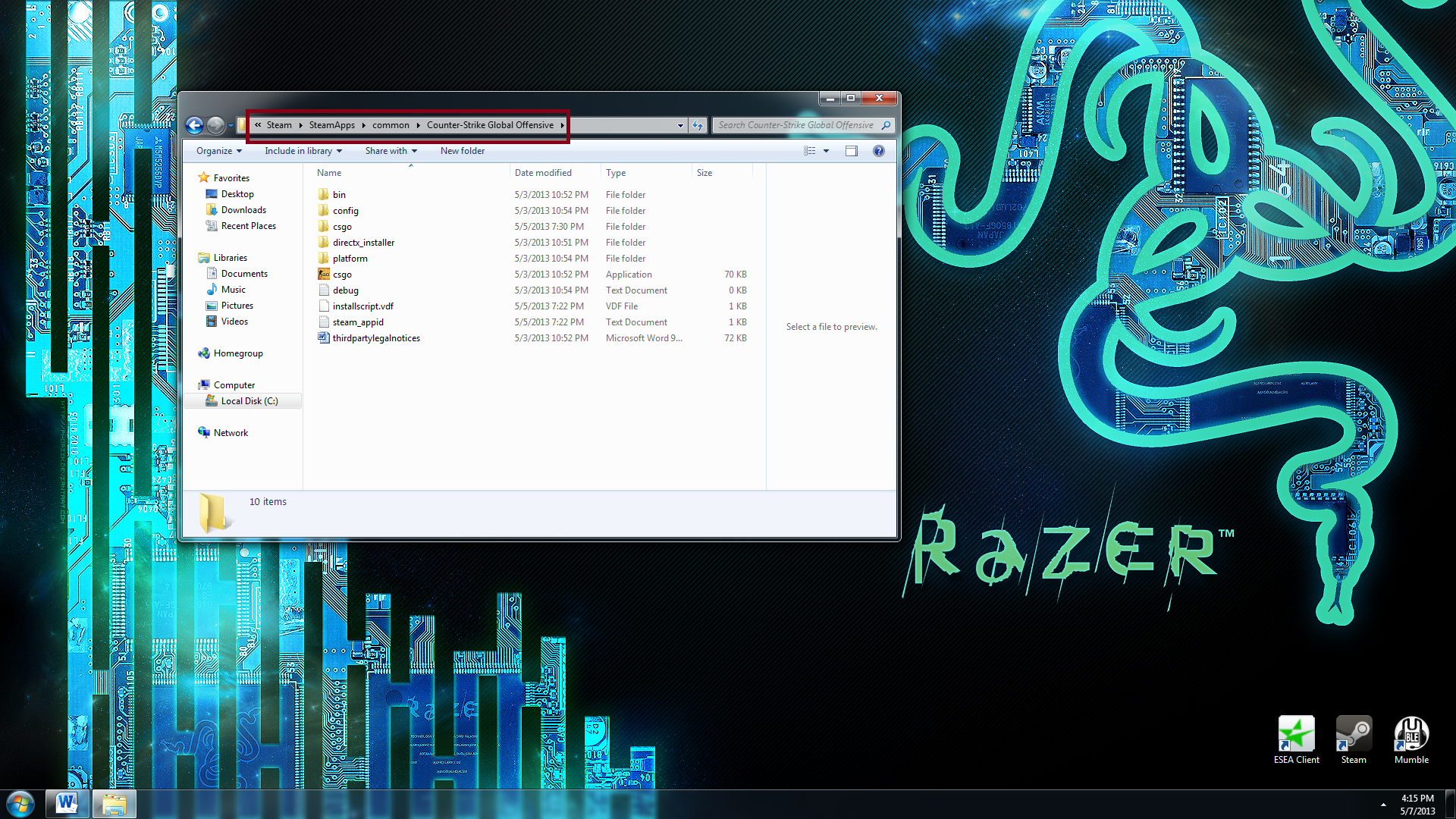Open the Videos library

coord(234,322)
